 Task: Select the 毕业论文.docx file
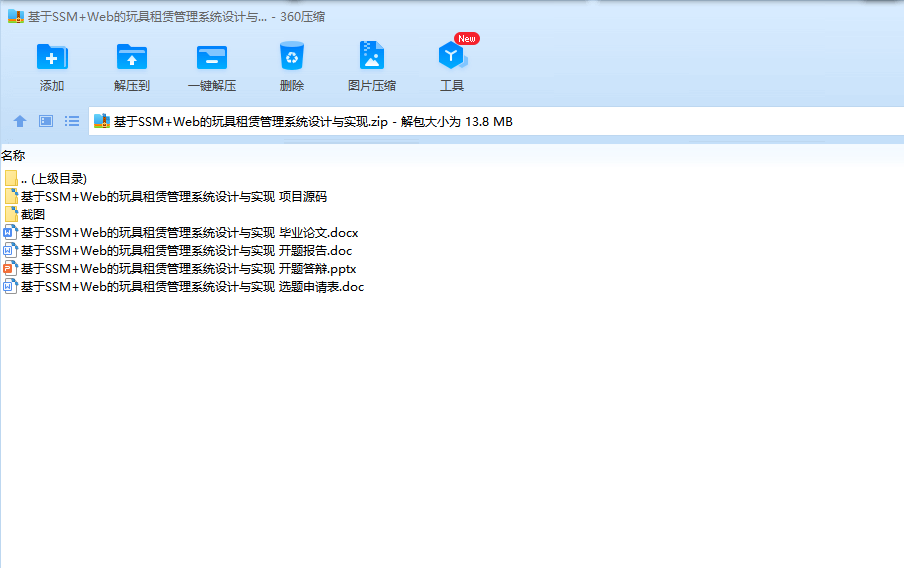coord(181,232)
